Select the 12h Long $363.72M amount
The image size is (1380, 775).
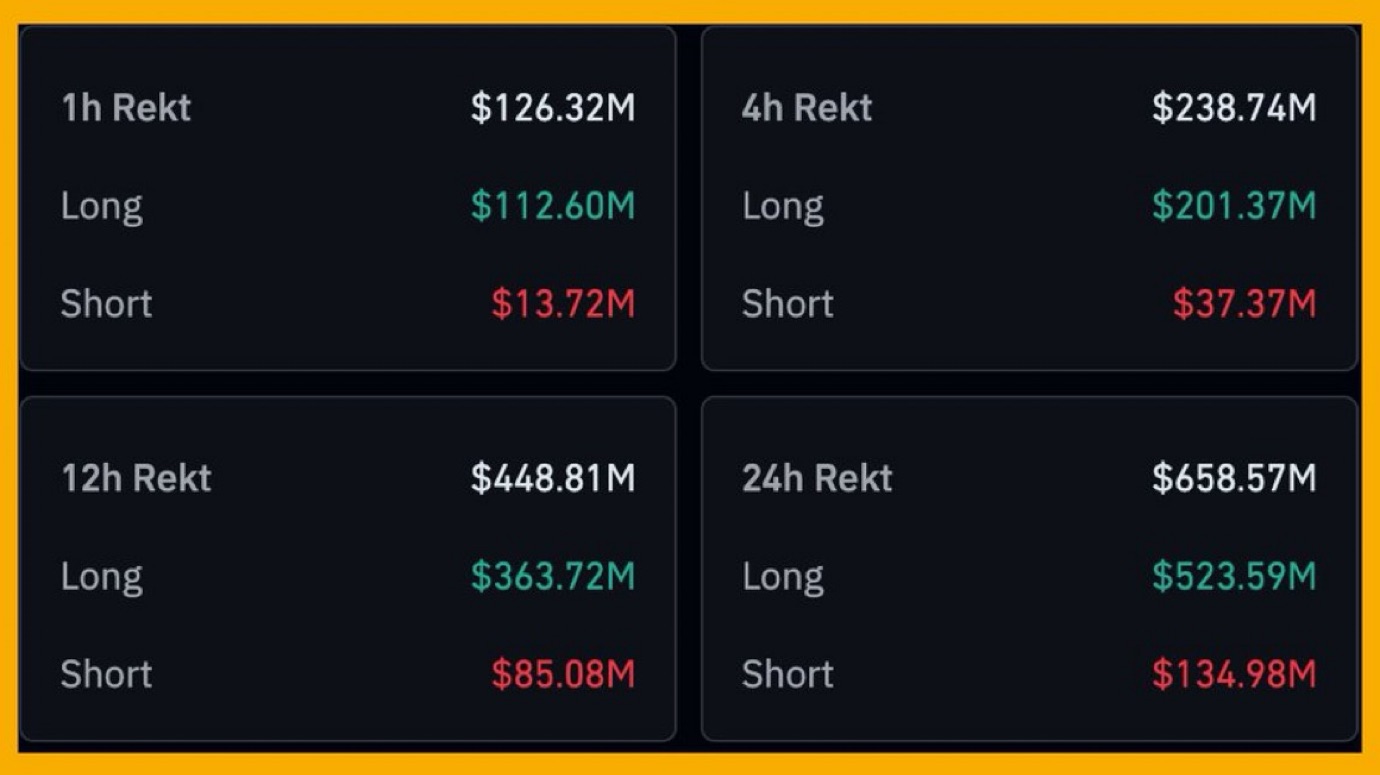coord(553,576)
